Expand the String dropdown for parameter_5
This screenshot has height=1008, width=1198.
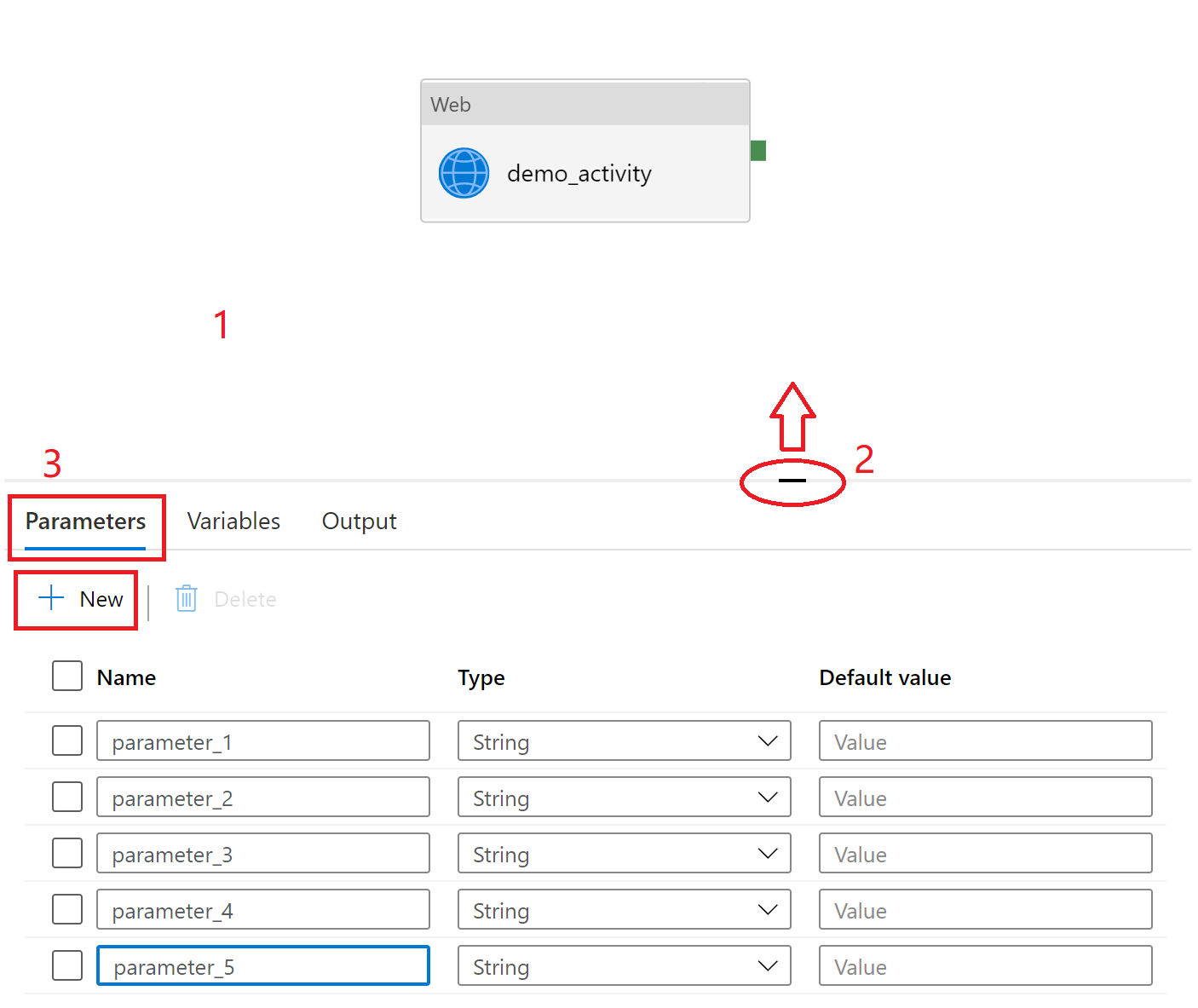pyautogui.click(x=766, y=965)
